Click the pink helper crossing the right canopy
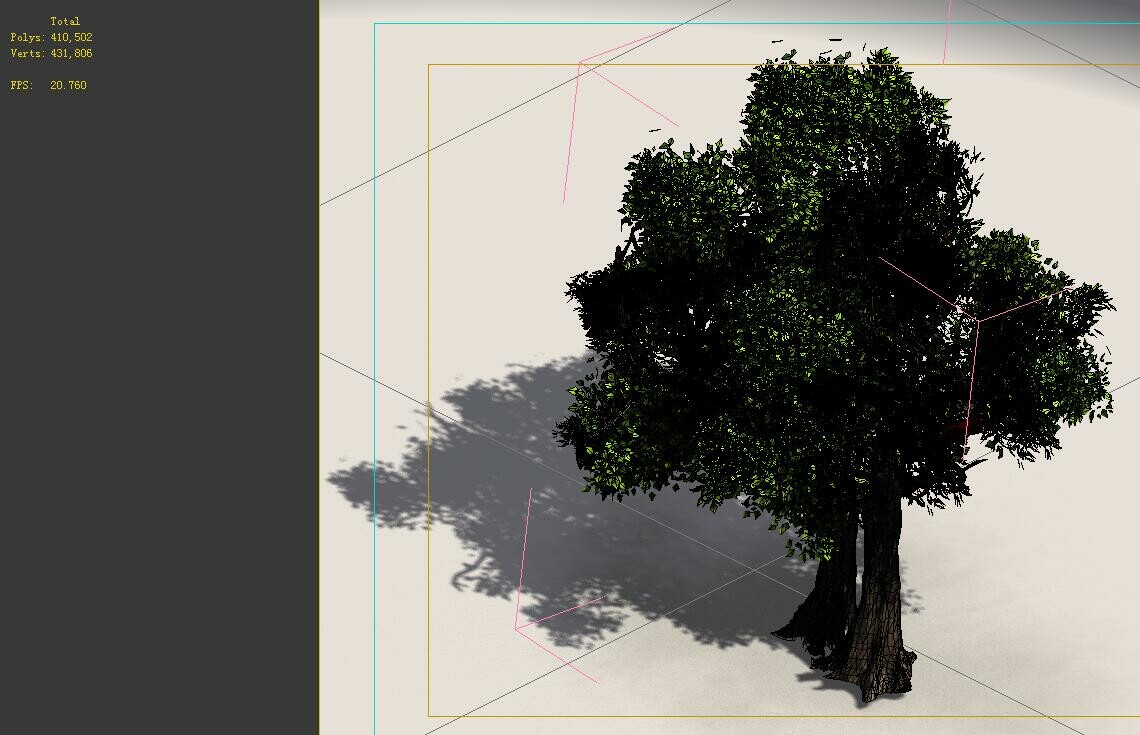This screenshot has height=735, width=1140. [975, 320]
